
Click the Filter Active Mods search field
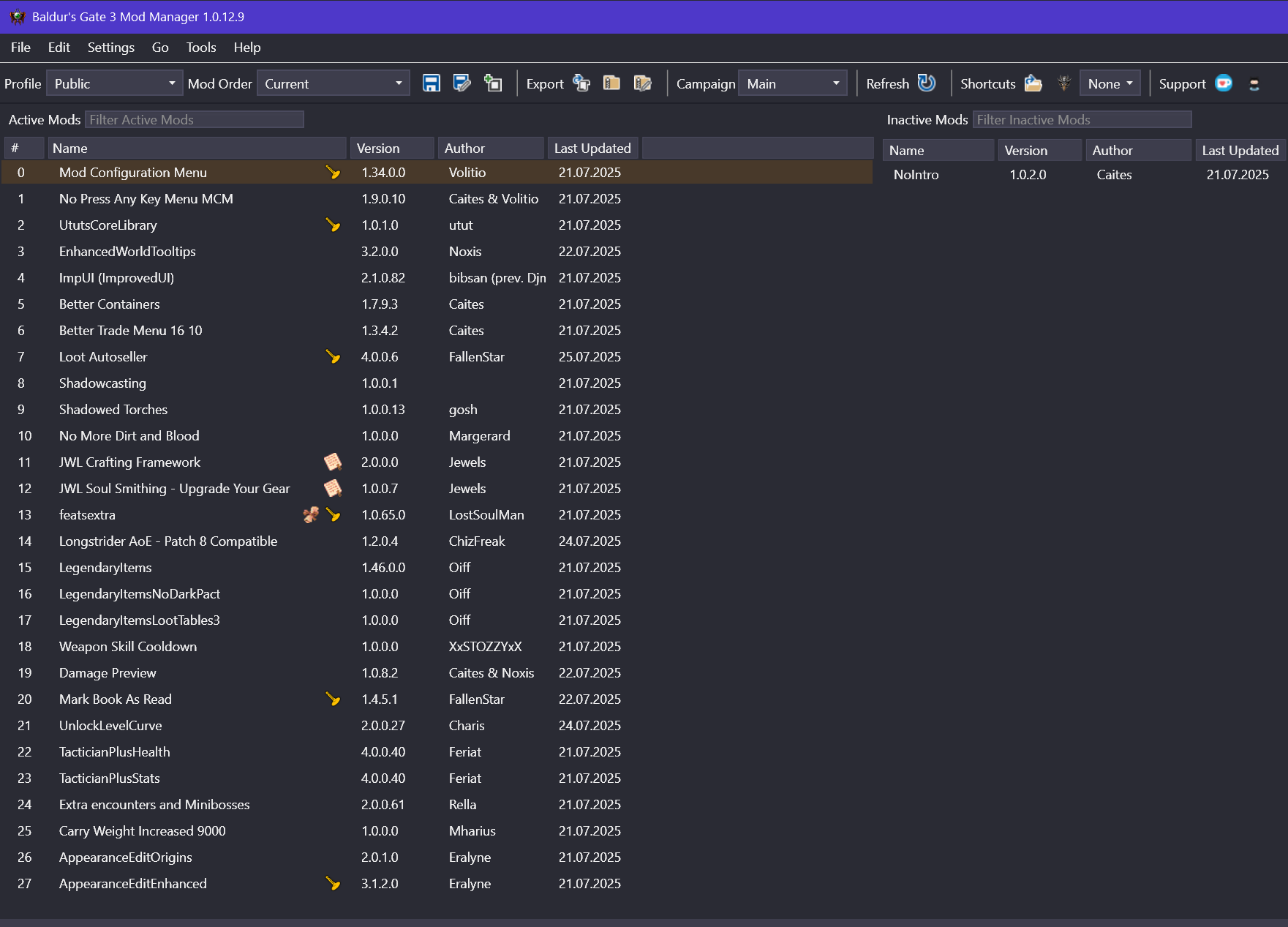coord(195,119)
